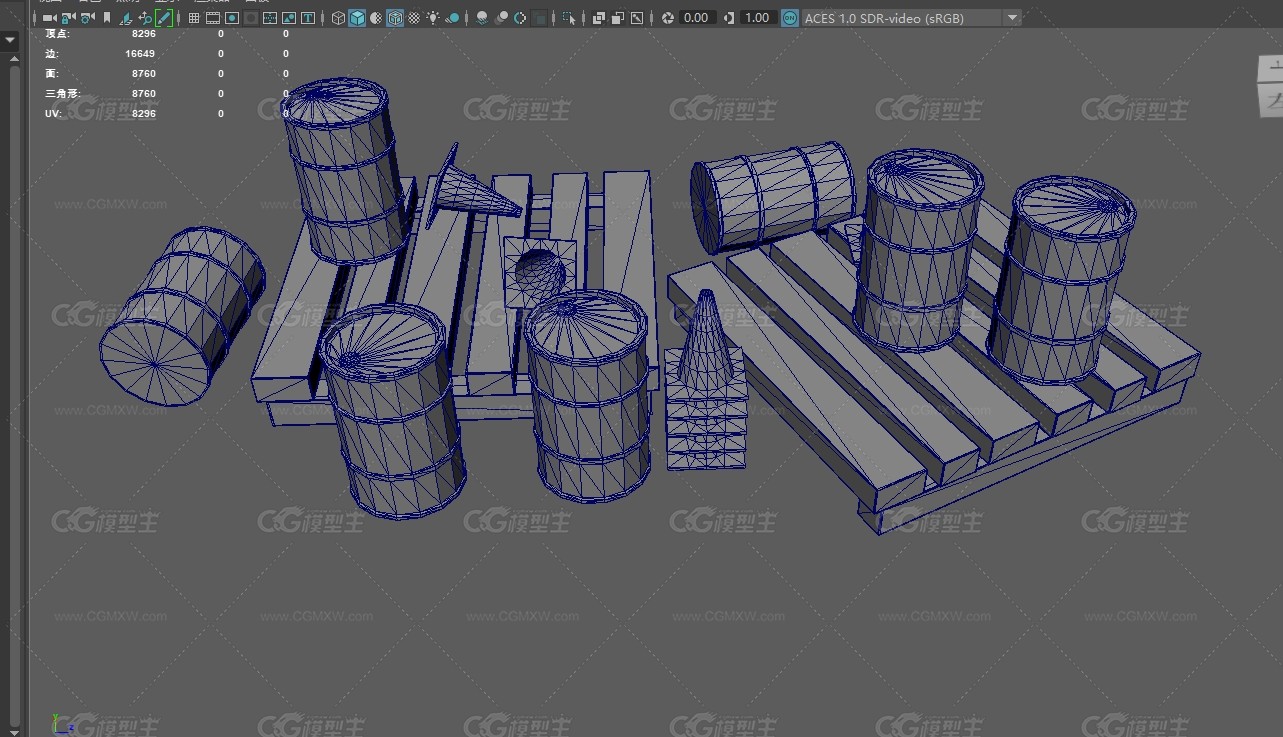
Task: Toggle the viewport Grid display
Action: (194, 18)
